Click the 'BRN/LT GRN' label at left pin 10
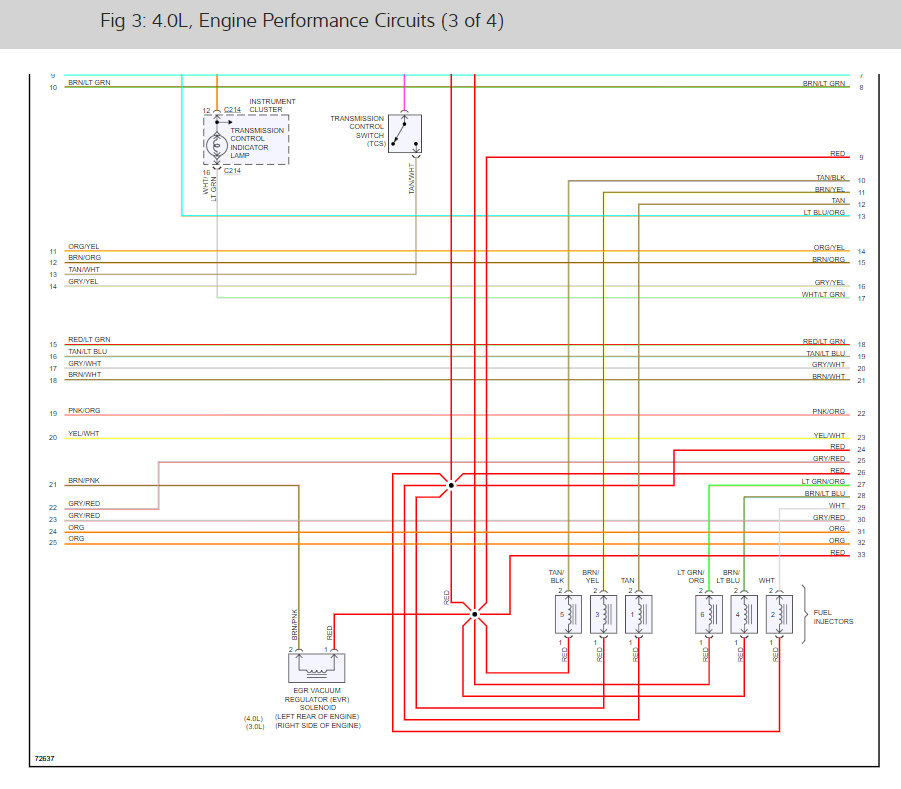Image resolution: width=901 pixels, height=789 pixels. click(89, 83)
